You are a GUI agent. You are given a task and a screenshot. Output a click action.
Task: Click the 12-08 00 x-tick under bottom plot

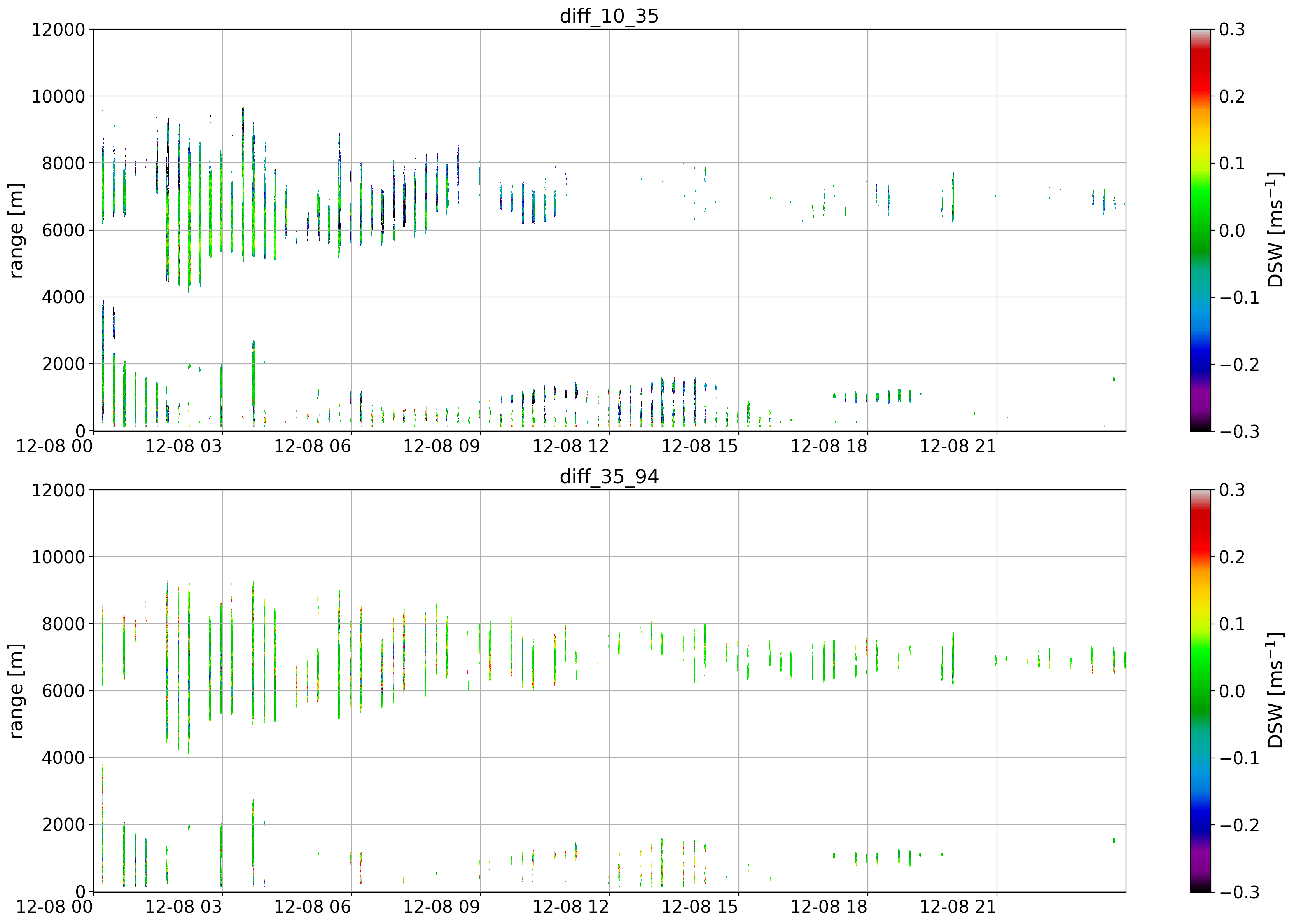[54, 907]
